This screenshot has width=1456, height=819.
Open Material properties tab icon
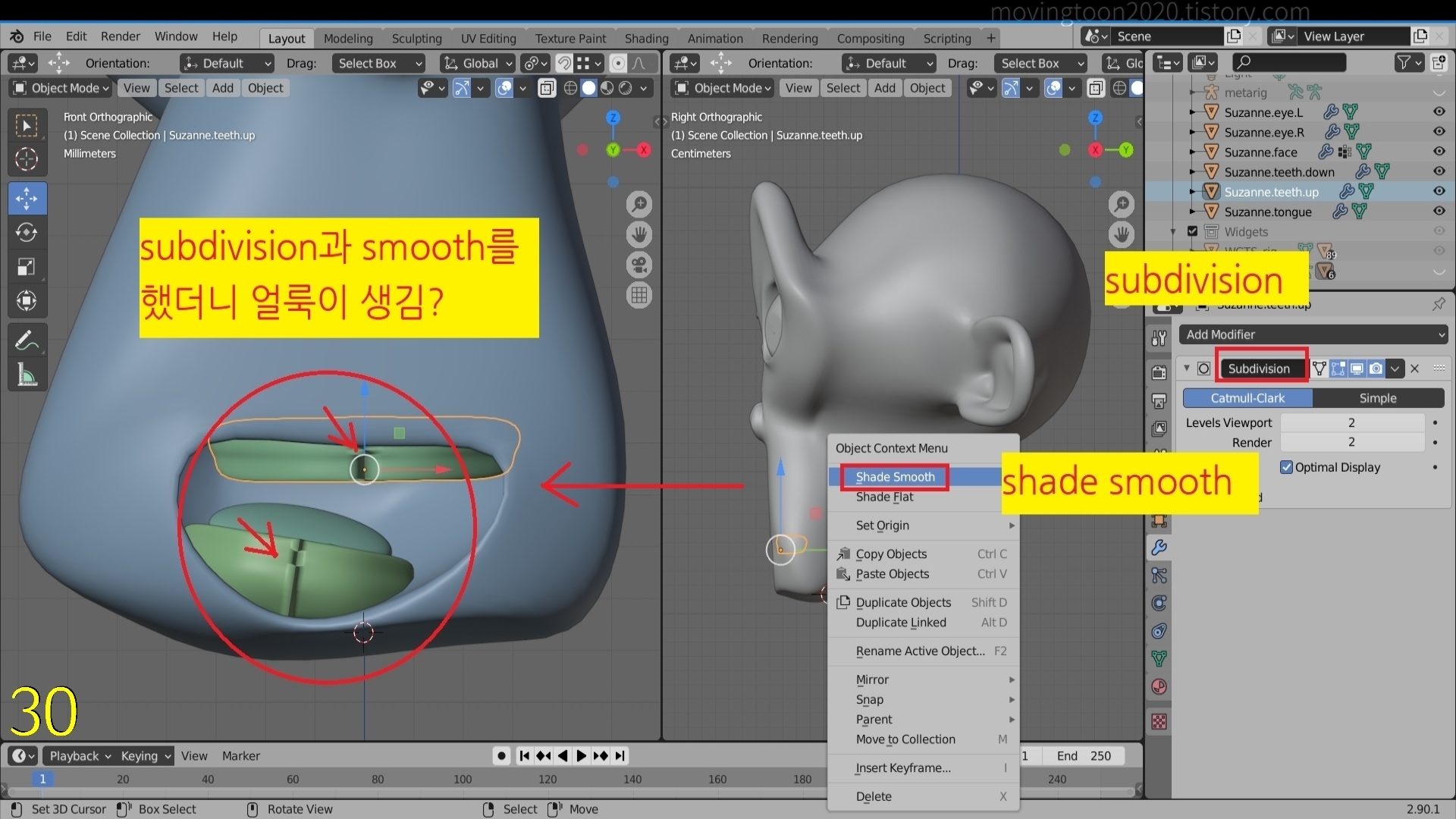[1159, 687]
